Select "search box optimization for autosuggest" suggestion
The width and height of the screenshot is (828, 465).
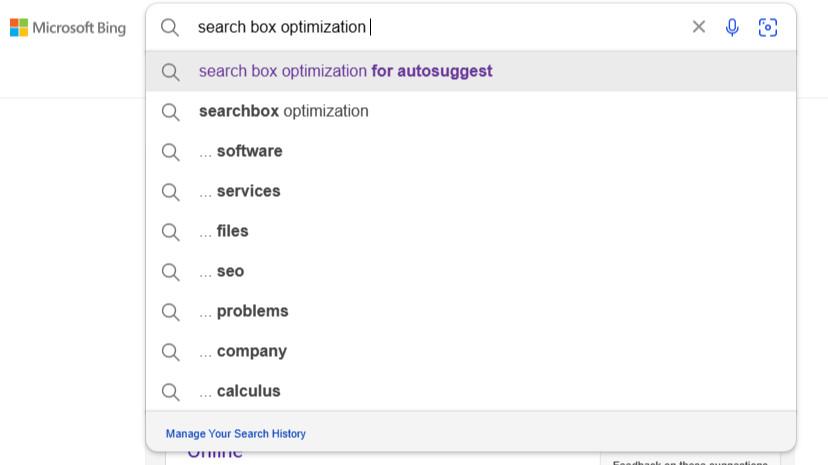click(345, 71)
